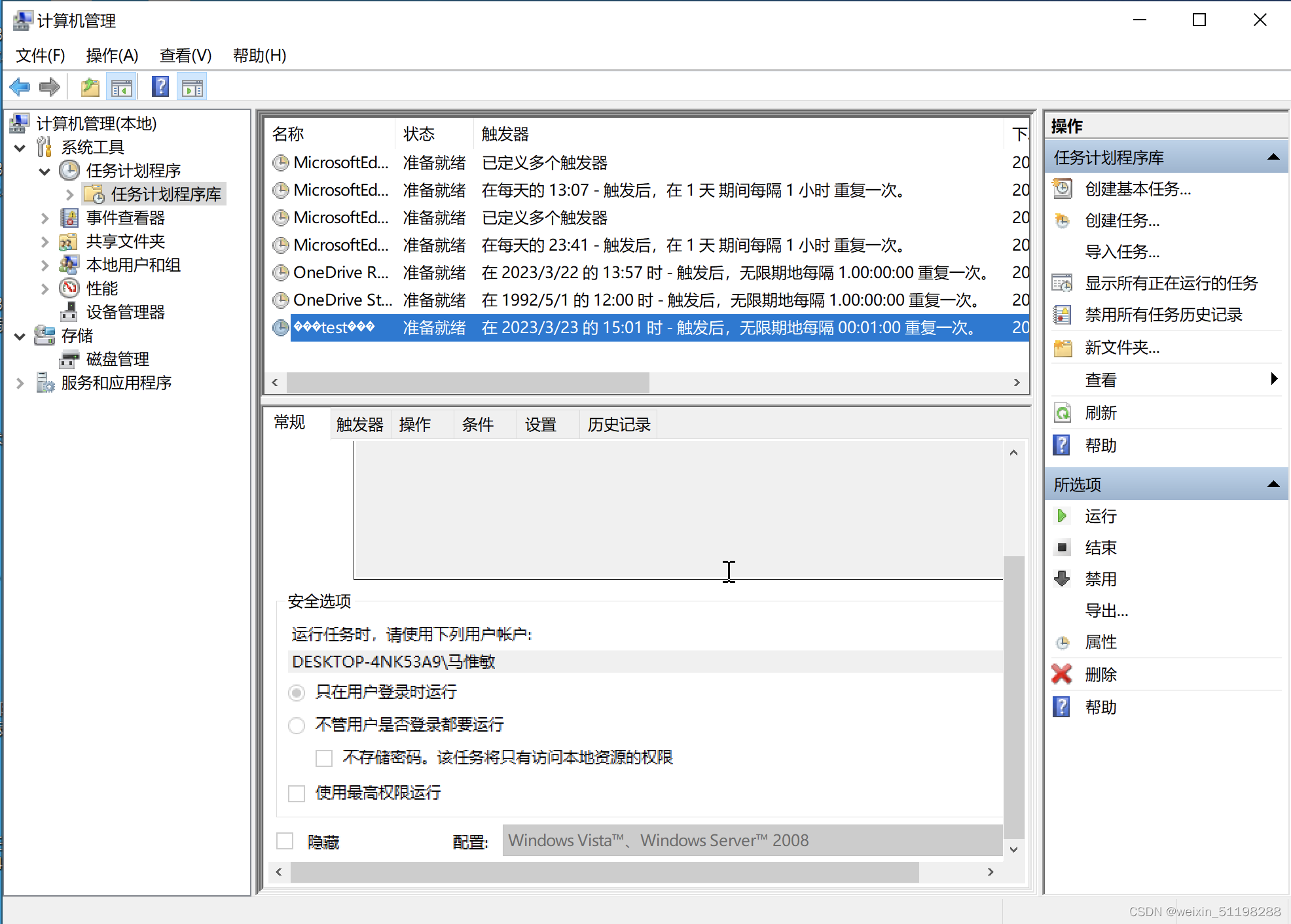Expand the 事件查看器 tree node

45,218
